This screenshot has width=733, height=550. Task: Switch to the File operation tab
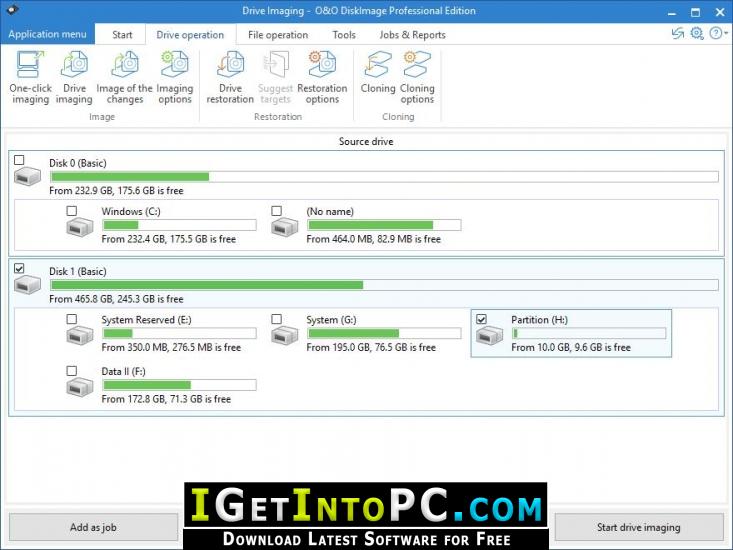pyautogui.click(x=278, y=35)
